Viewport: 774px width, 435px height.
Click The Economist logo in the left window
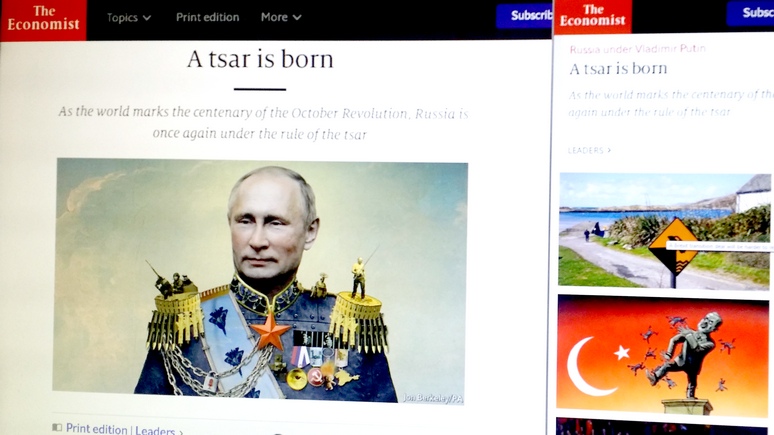(x=43, y=20)
